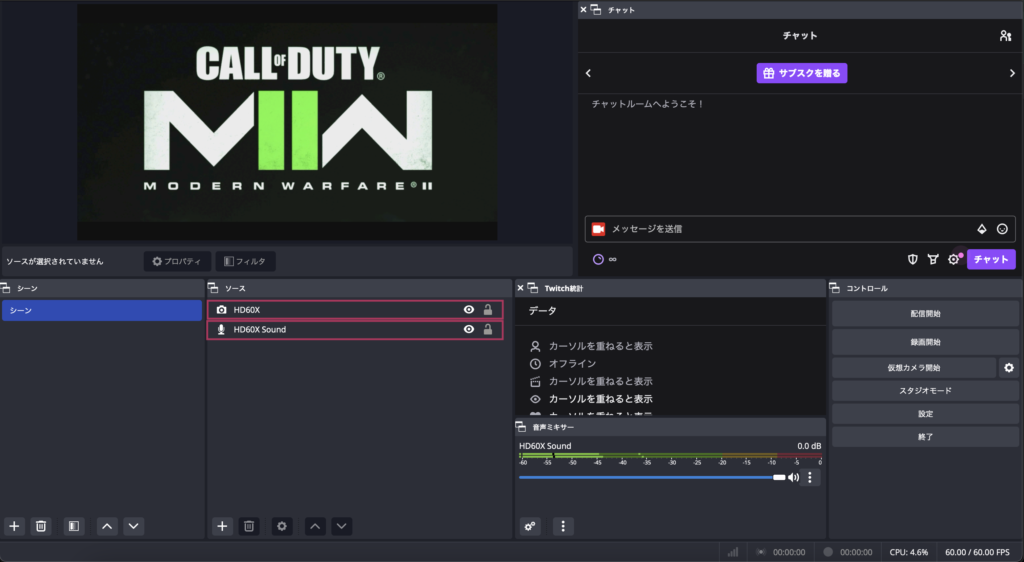The image size is (1024, 562).
Task: Open the scene filters icon in Scenes panel
Action: click(x=73, y=526)
